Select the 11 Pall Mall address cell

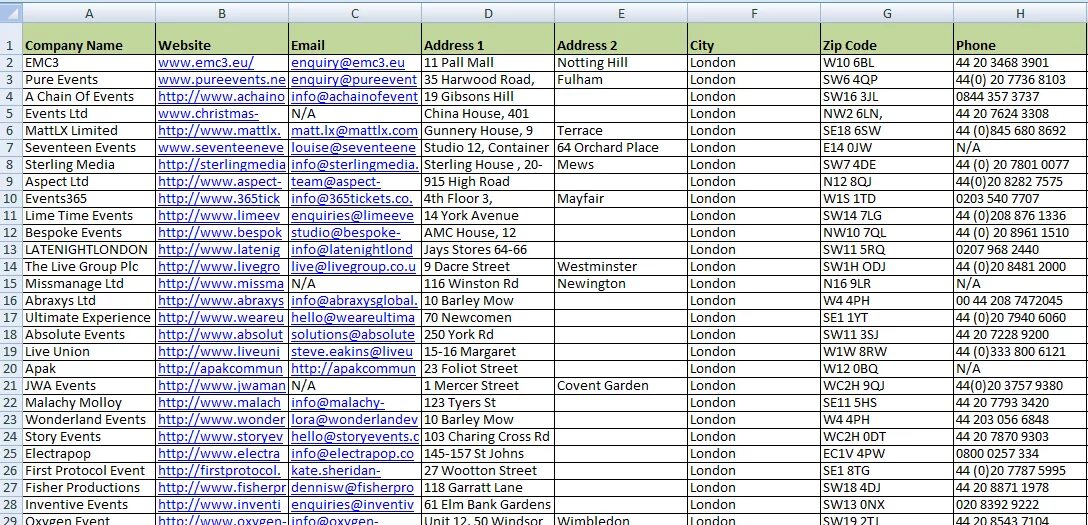[x=488, y=62]
